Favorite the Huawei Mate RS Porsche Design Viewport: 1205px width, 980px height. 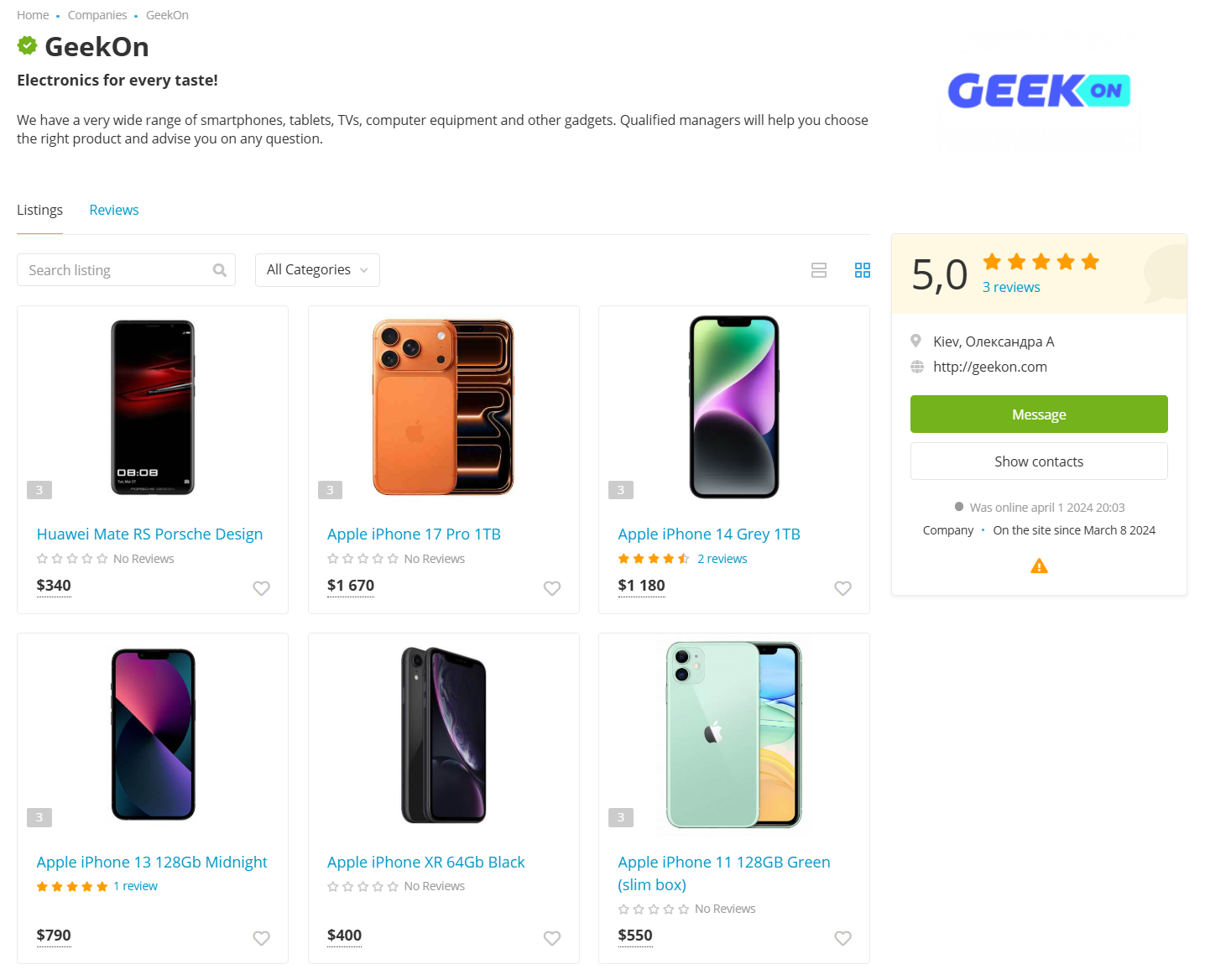pyautogui.click(x=261, y=588)
